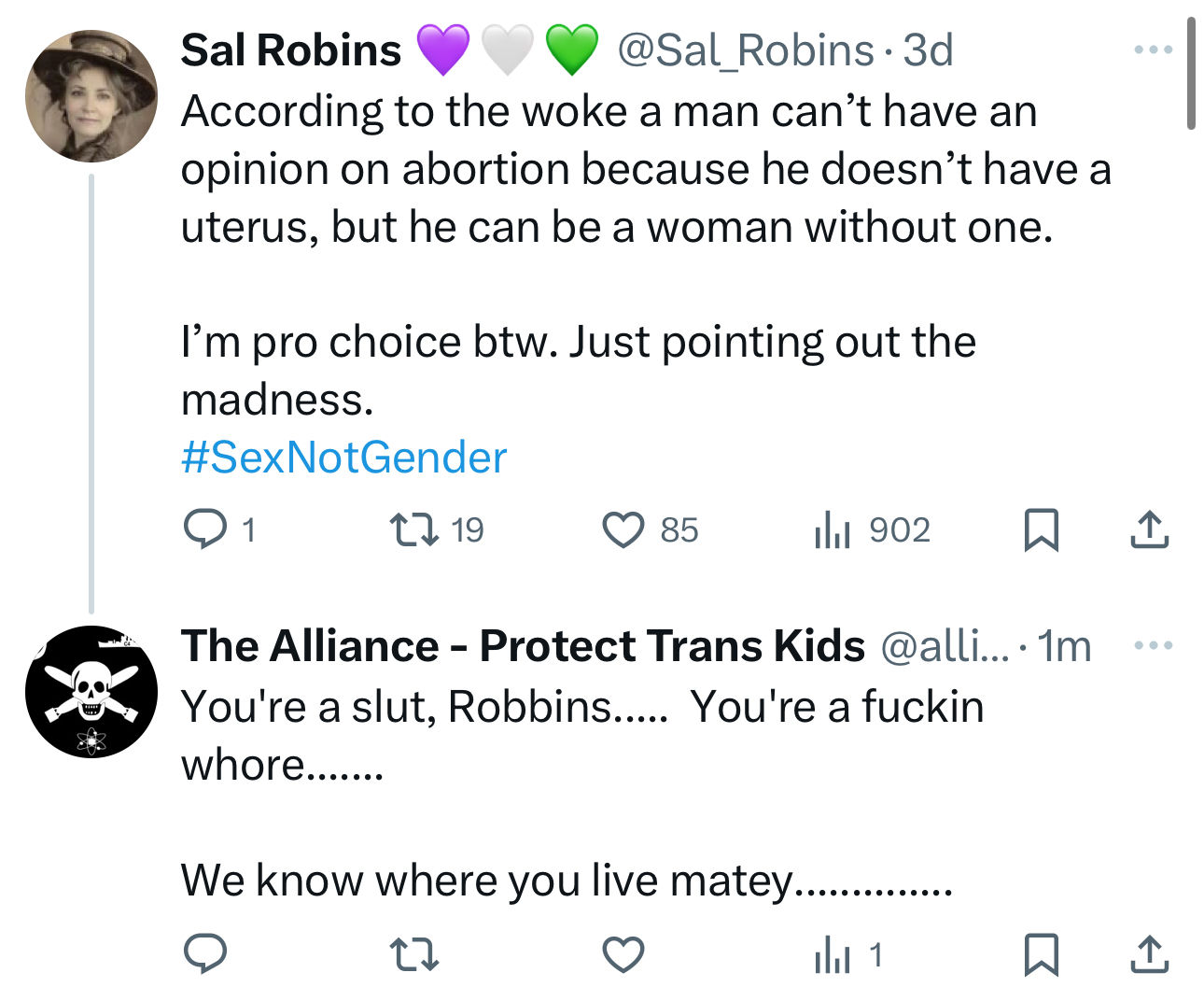Click the vertical scrollbar thumb

click(1191, 73)
